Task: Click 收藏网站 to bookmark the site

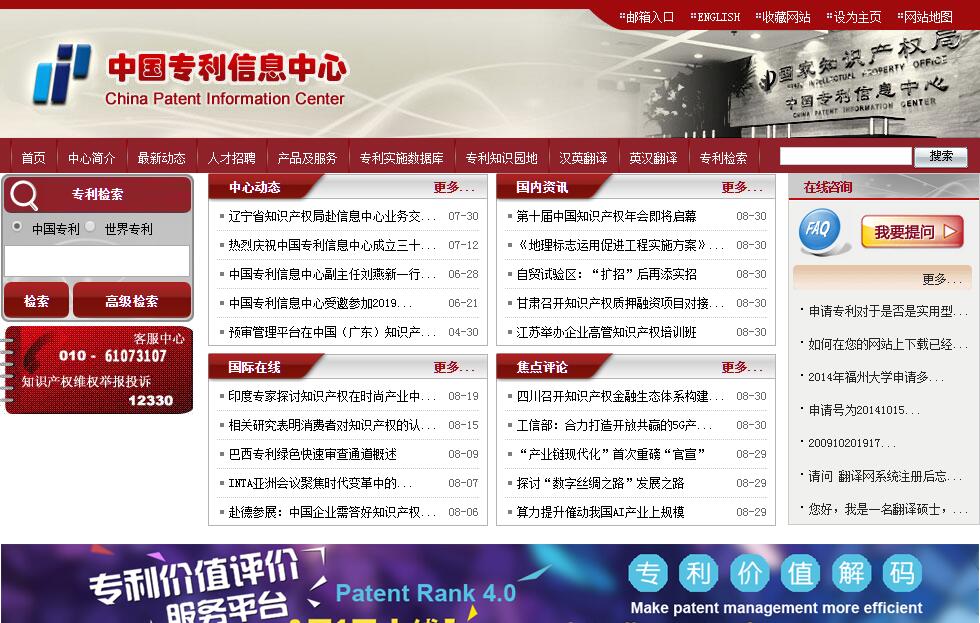Action: 786,17
